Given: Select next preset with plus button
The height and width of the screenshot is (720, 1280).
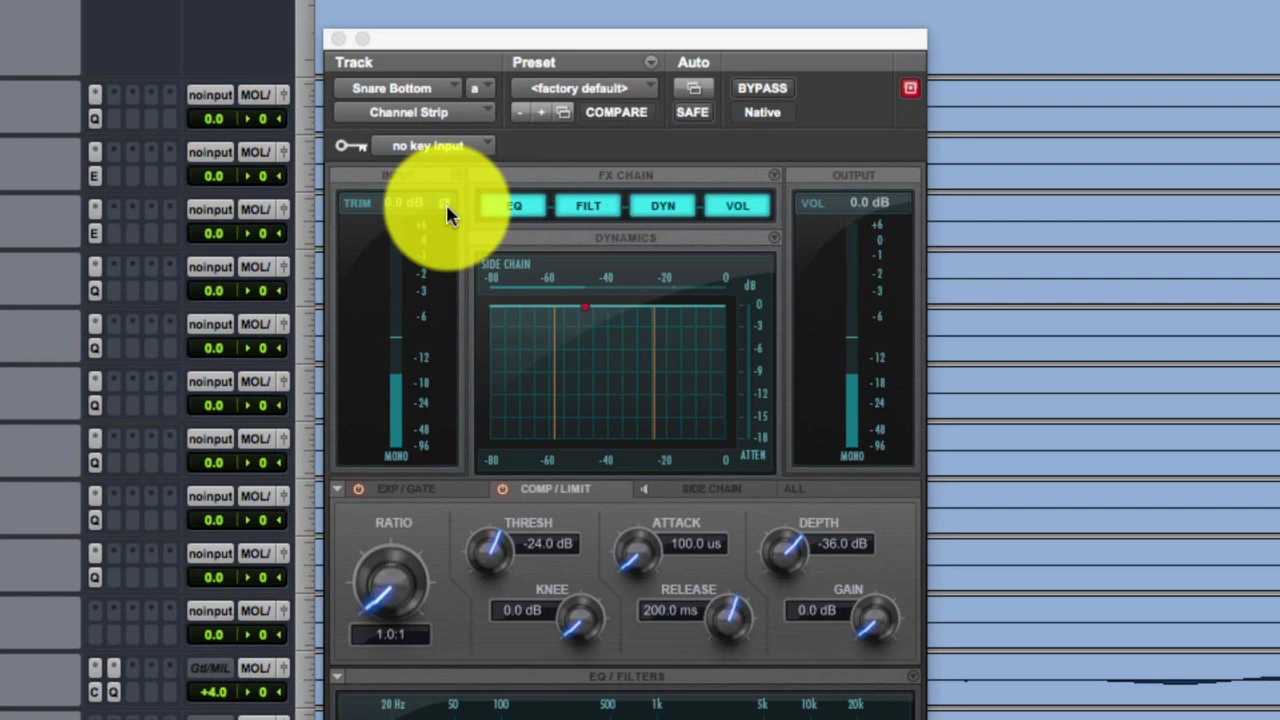Looking at the screenshot, I should point(541,113).
